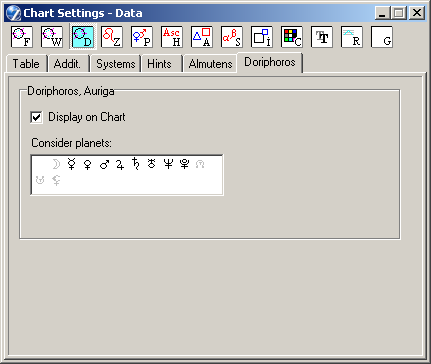The height and width of the screenshot is (364, 431).
Task: Toggle the Mercury symbol in planets list
Action: 71,164
